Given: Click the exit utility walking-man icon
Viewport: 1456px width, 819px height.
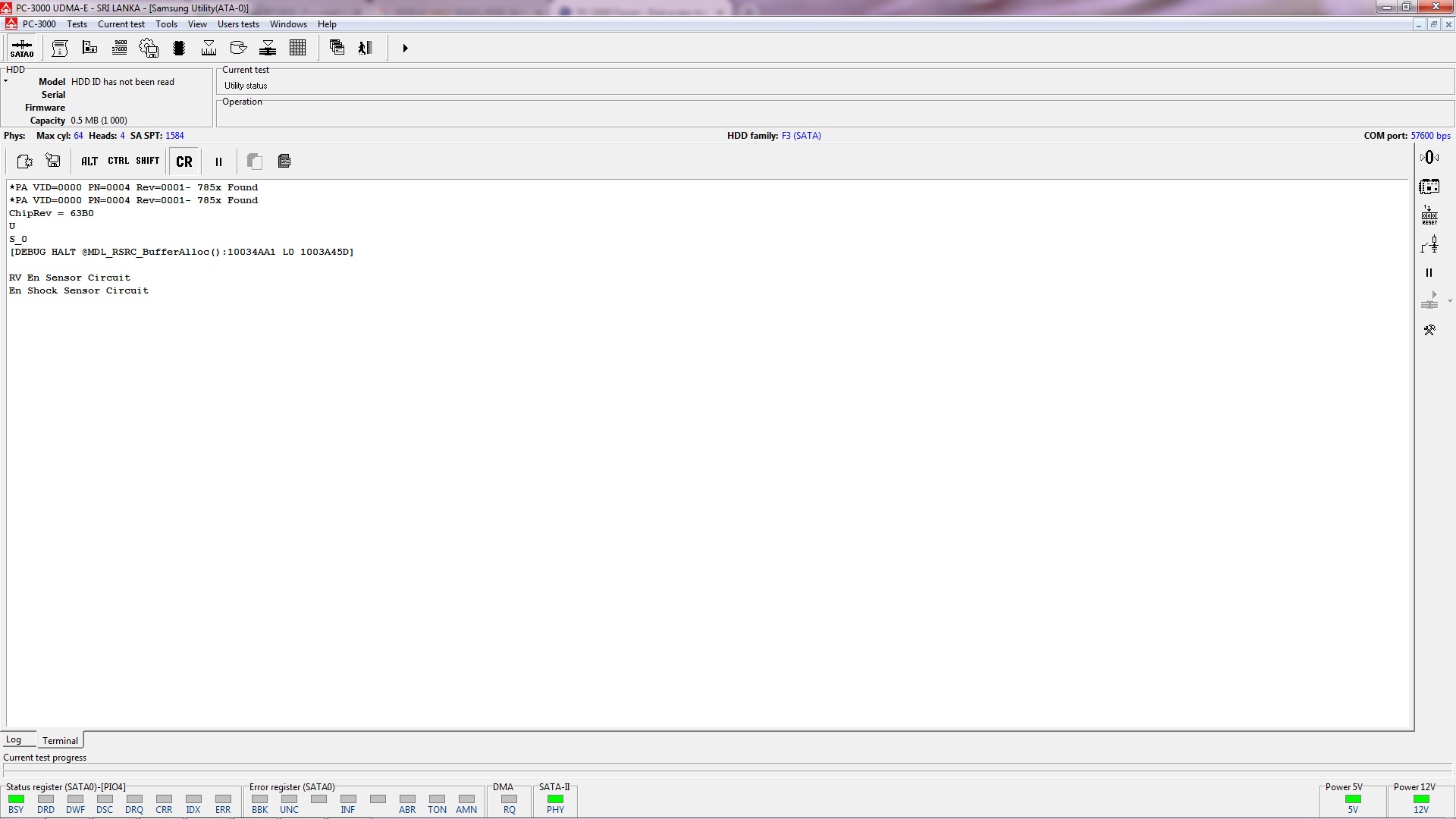Looking at the screenshot, I should click(366, 48).
